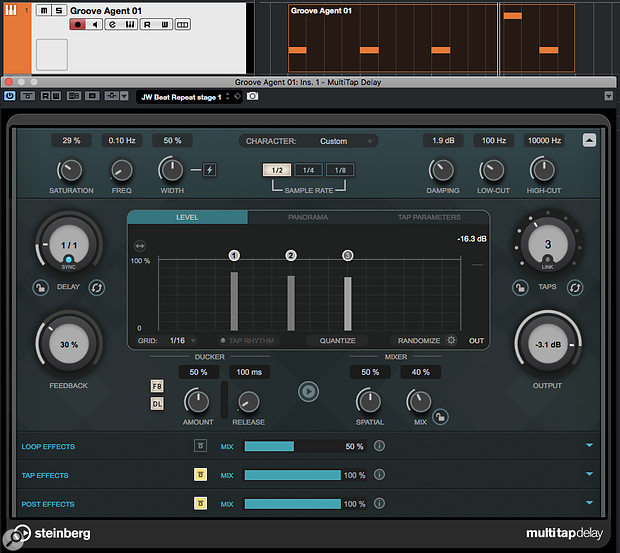Open the JW Beat Repeat stage 1 preset selector
Viewport: 620px width, 553px height.
(x=182, y=97)
